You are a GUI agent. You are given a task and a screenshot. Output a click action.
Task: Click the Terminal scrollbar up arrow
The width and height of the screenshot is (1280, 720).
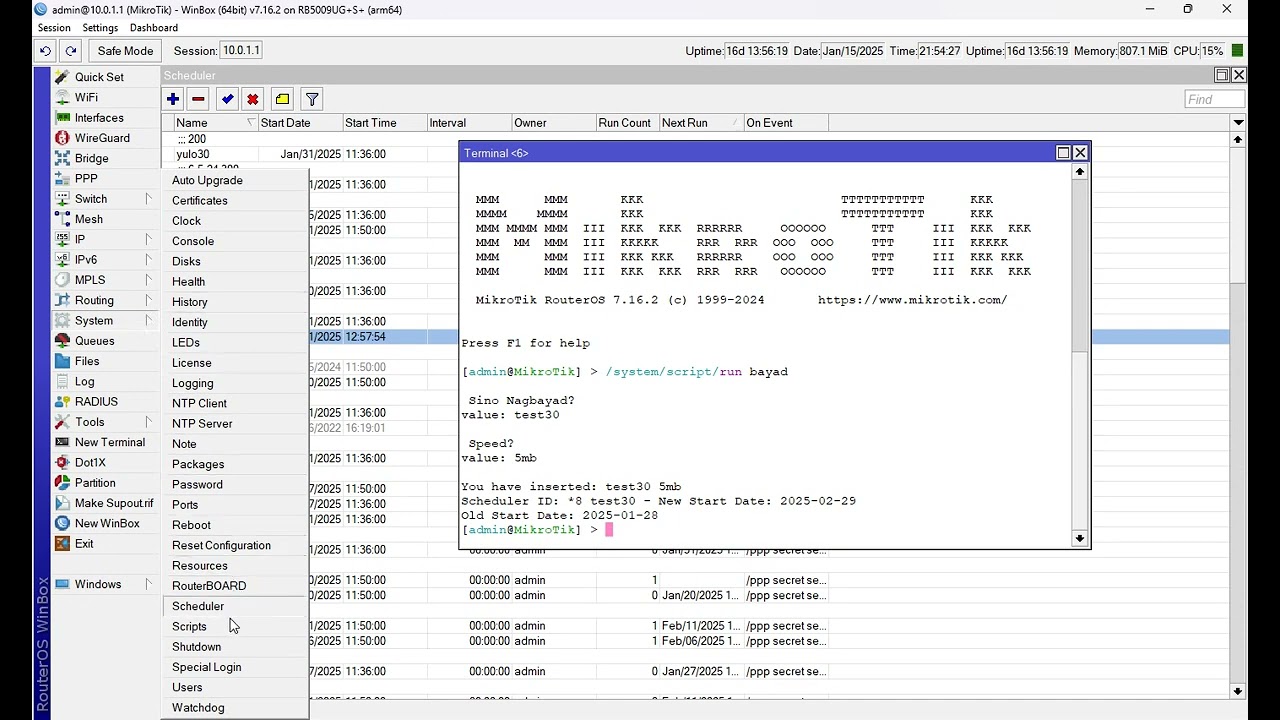coord(1080,171)
